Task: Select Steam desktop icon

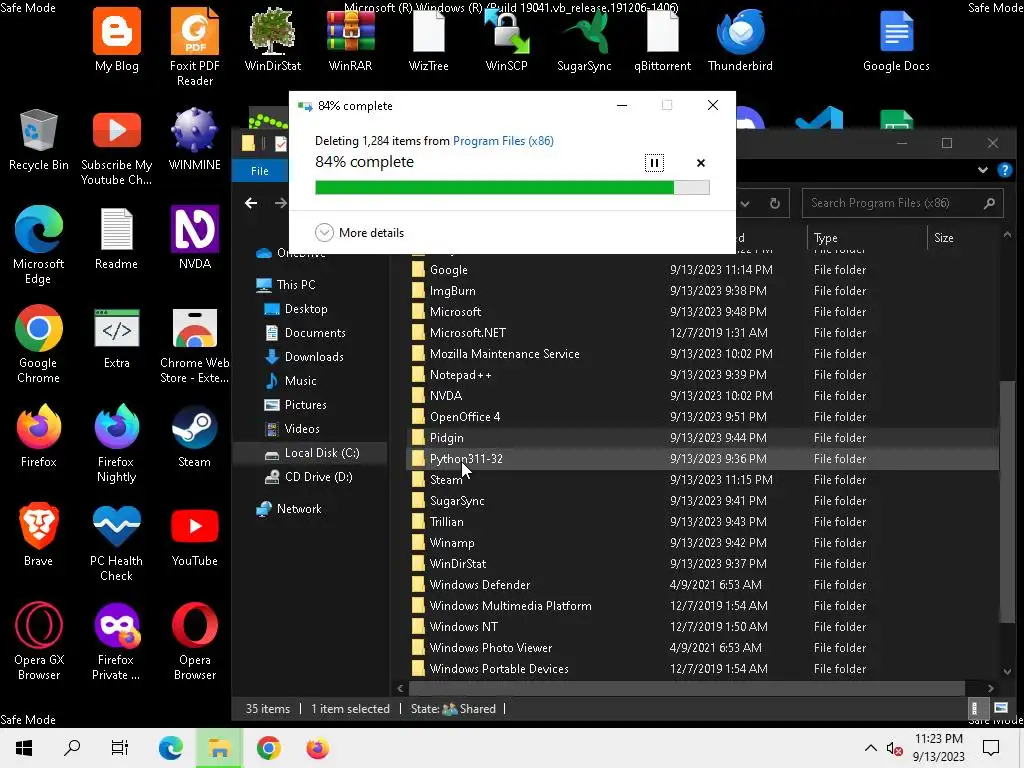Action: [x=195, y=436]
